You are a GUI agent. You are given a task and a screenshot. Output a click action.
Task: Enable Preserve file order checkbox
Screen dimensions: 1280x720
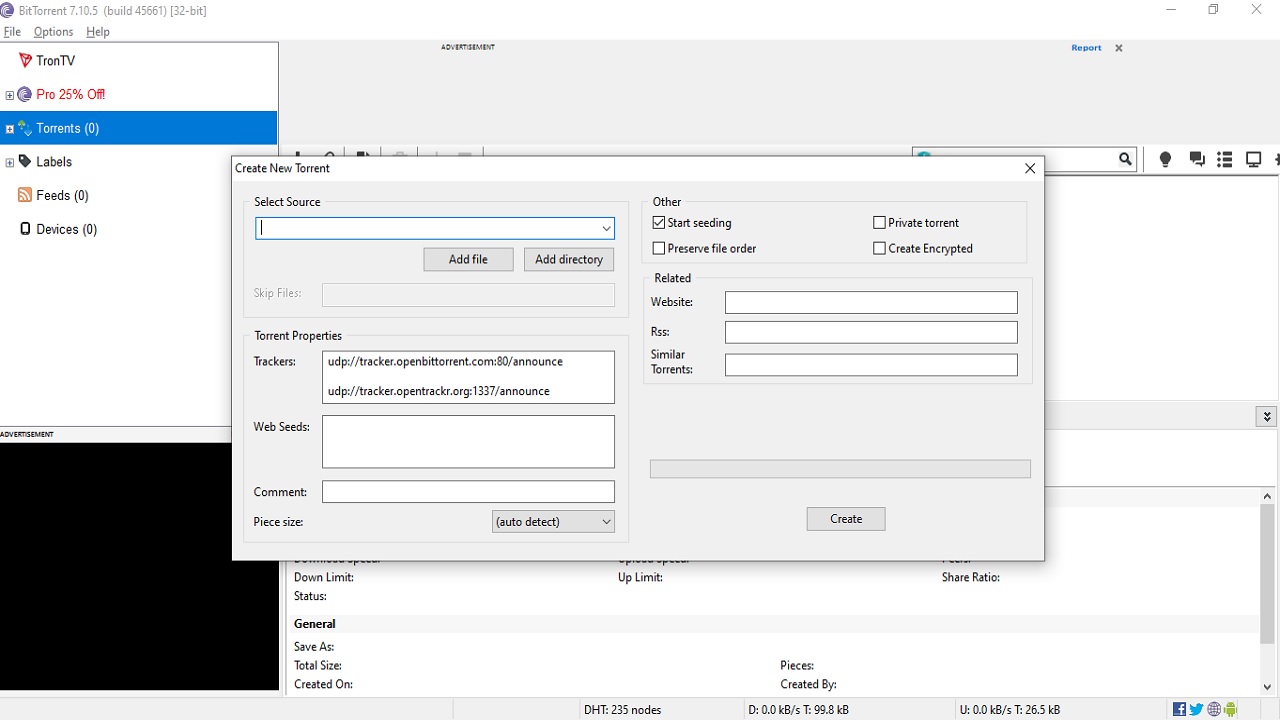click(659, 248)
